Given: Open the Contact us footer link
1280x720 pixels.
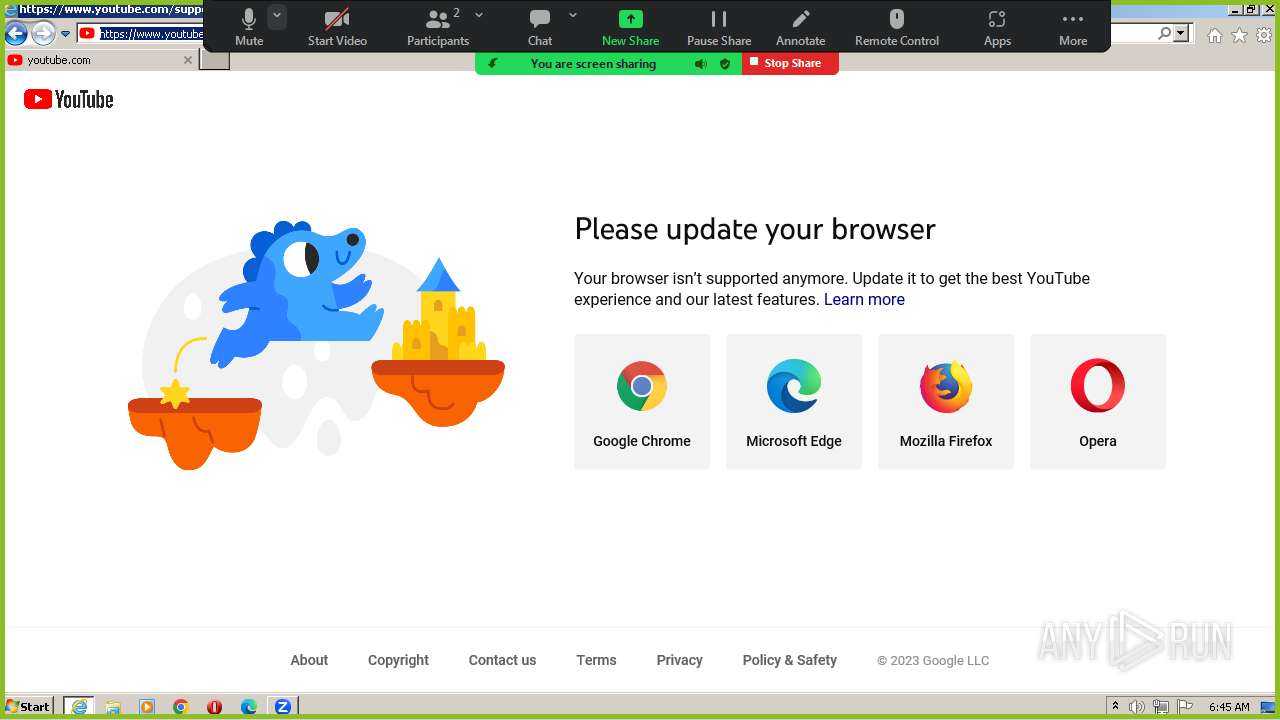Looking at the screenshot, I should [502, 660].
